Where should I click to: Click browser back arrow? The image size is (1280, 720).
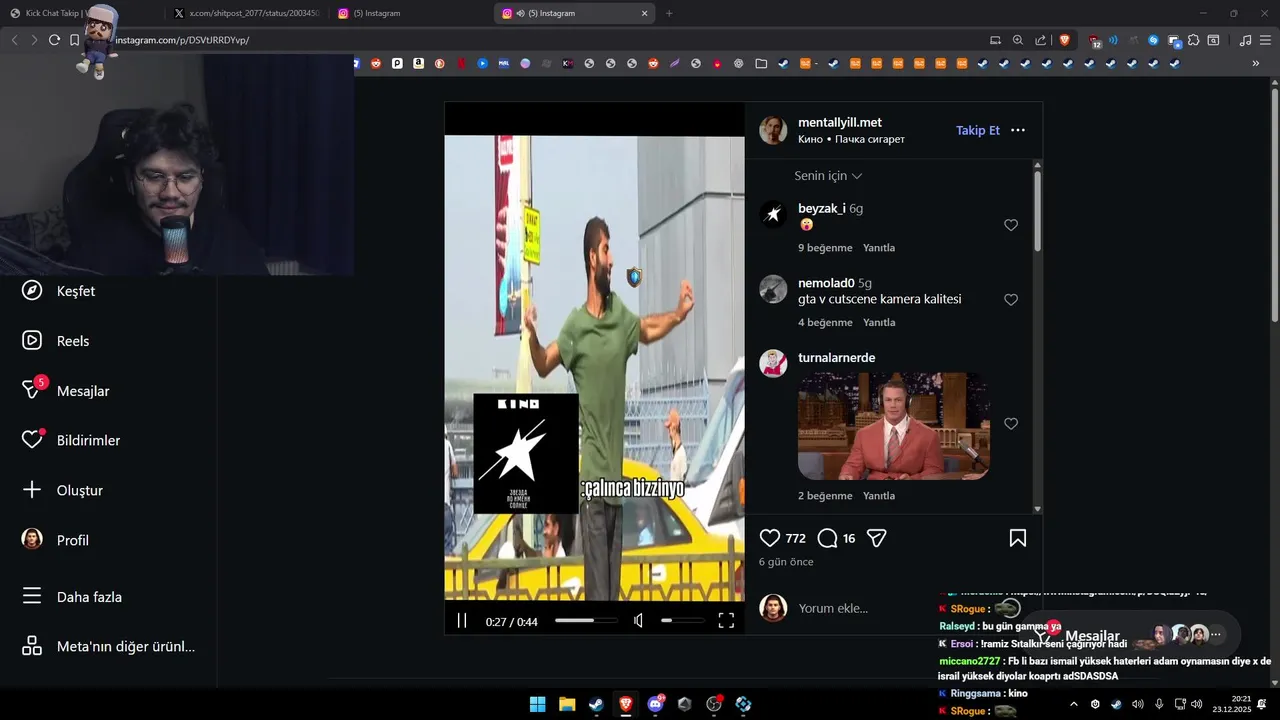(14, 40)
